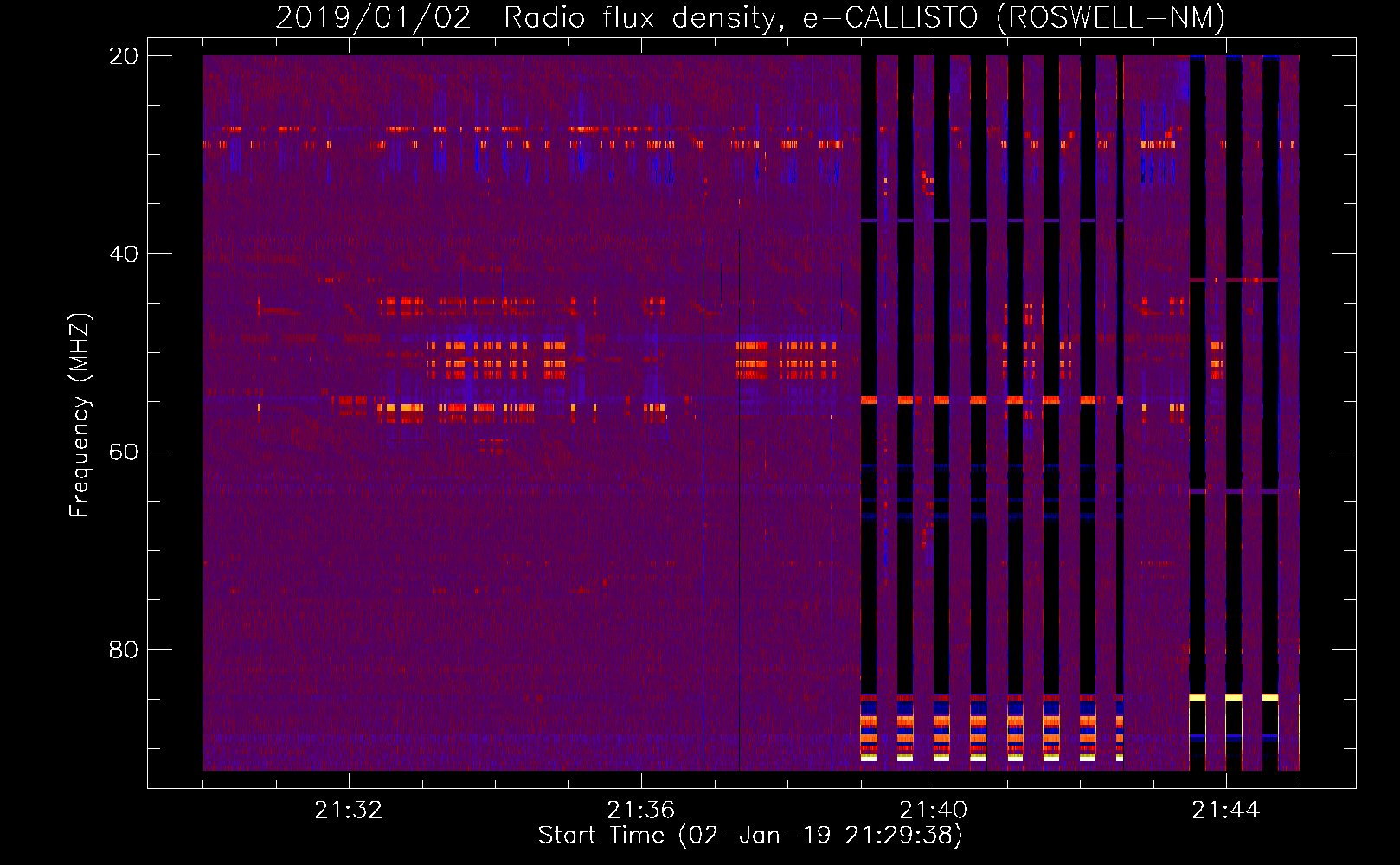Click the frequency tick label 40
The image size is (1400, 865).
(x=124, y=254)
